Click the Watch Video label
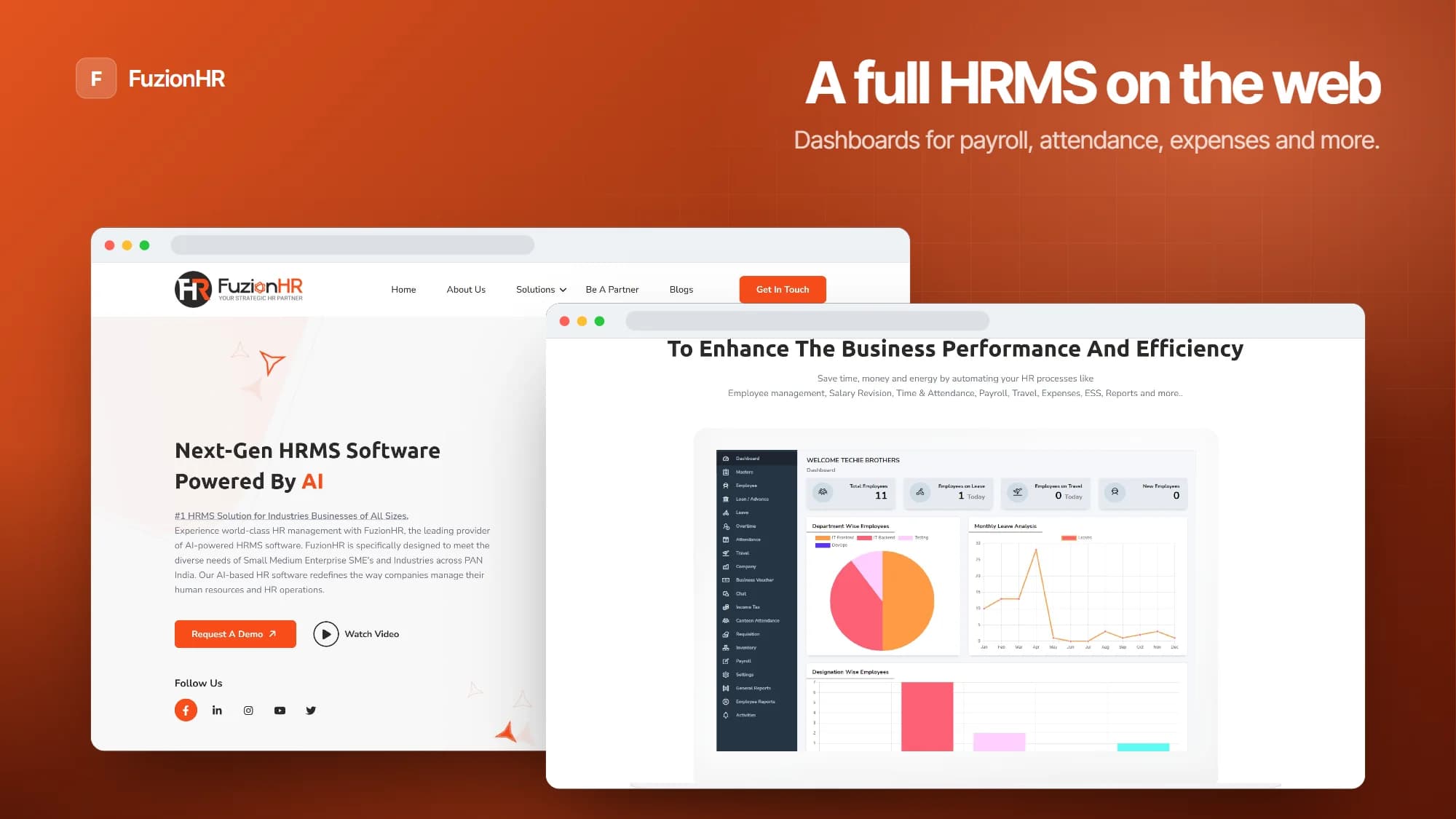 [x=372, y=634]
